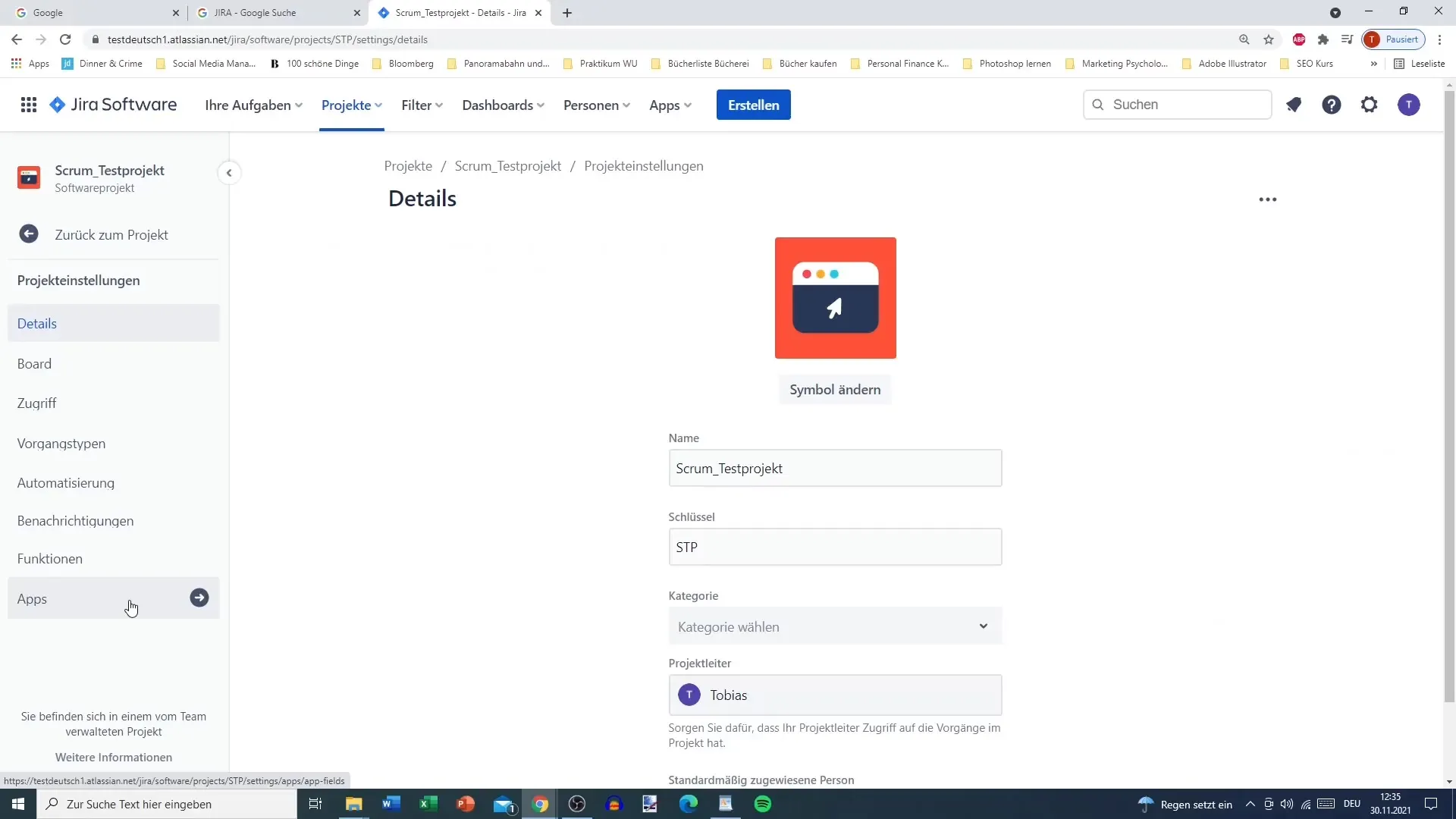Click the collapse sidebar arrow icon
1456x819 pixels.
click(x=229, y=172)
